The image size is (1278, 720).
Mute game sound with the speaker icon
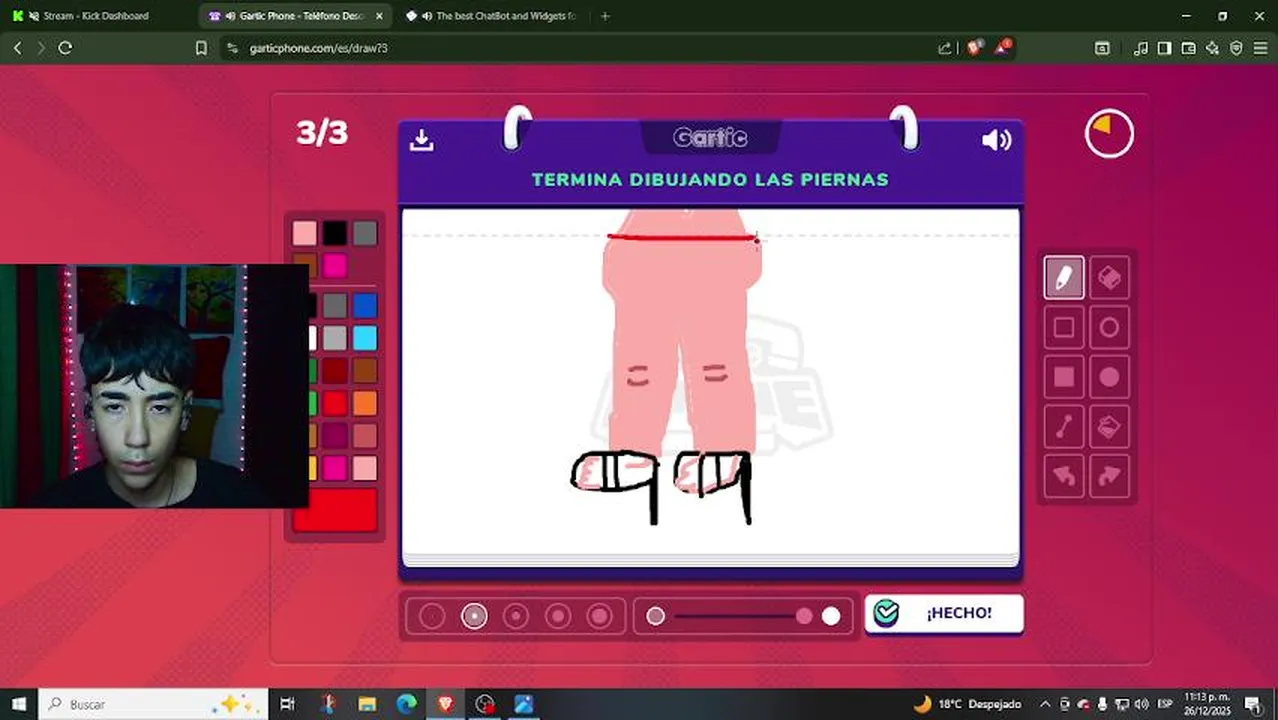[x=997, y=140]
